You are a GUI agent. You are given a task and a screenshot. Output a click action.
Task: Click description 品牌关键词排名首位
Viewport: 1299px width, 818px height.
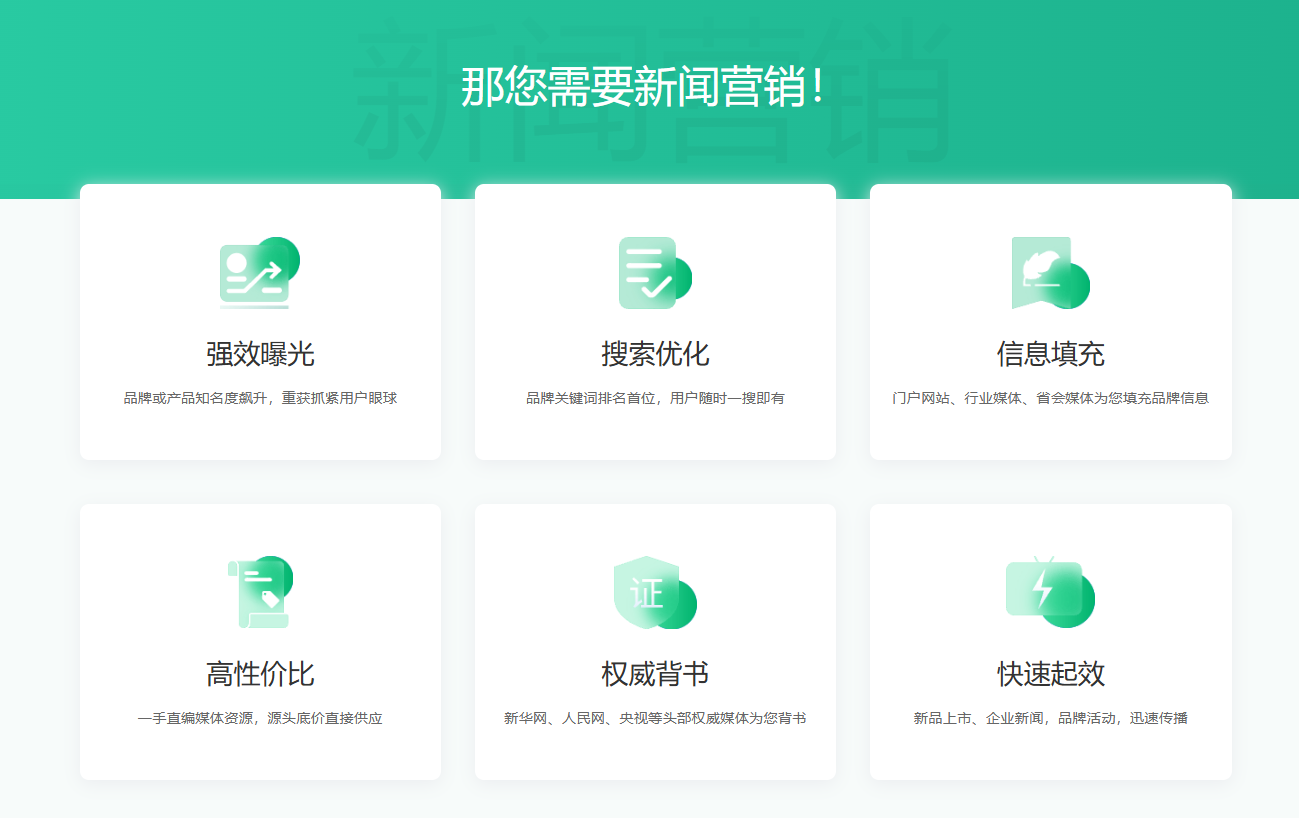click(x=655, y=398)
